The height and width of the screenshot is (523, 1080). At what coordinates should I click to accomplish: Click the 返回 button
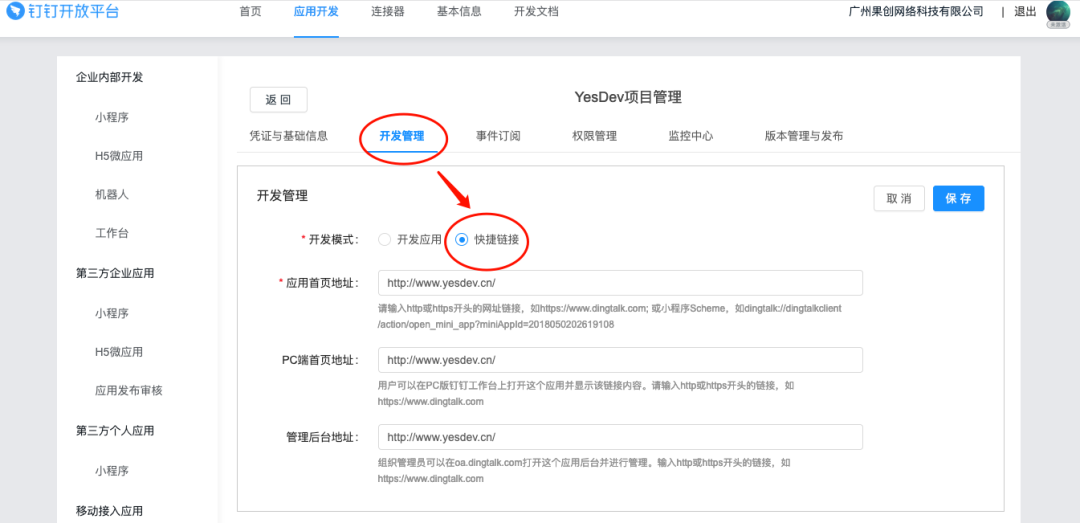click(x=278, y=100)
